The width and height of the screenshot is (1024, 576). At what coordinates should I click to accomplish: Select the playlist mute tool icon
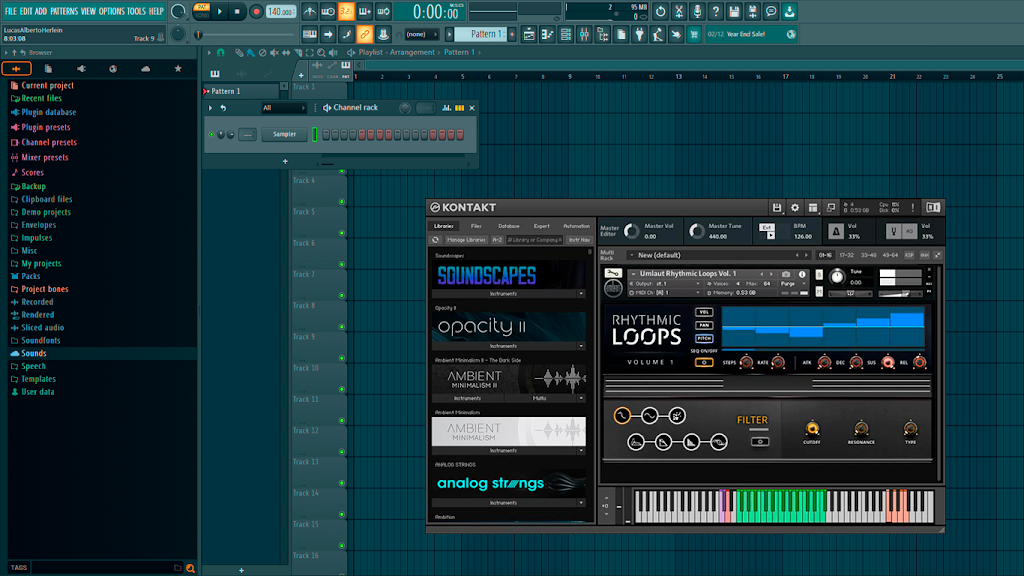pos(274,52)
